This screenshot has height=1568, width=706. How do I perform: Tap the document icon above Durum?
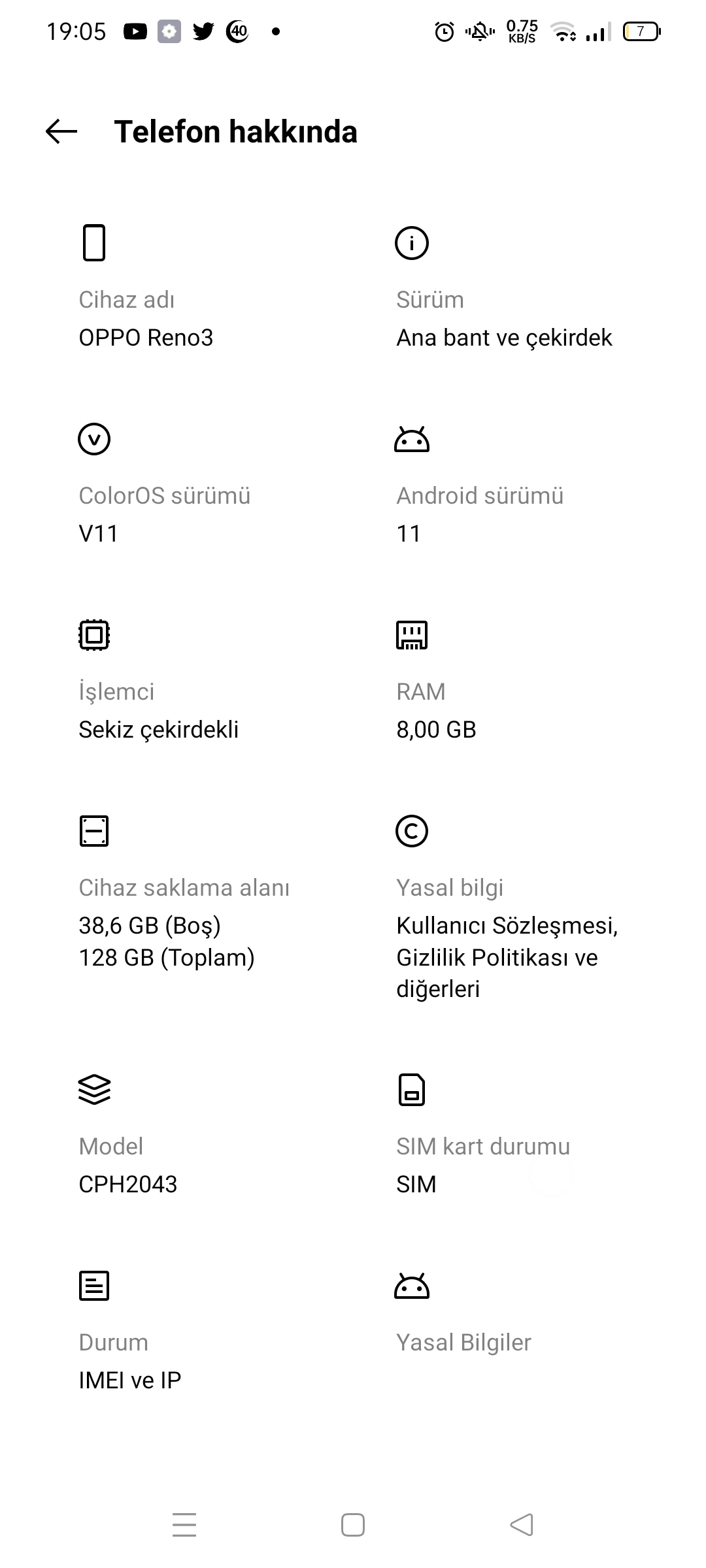[x=94, y=1286]
